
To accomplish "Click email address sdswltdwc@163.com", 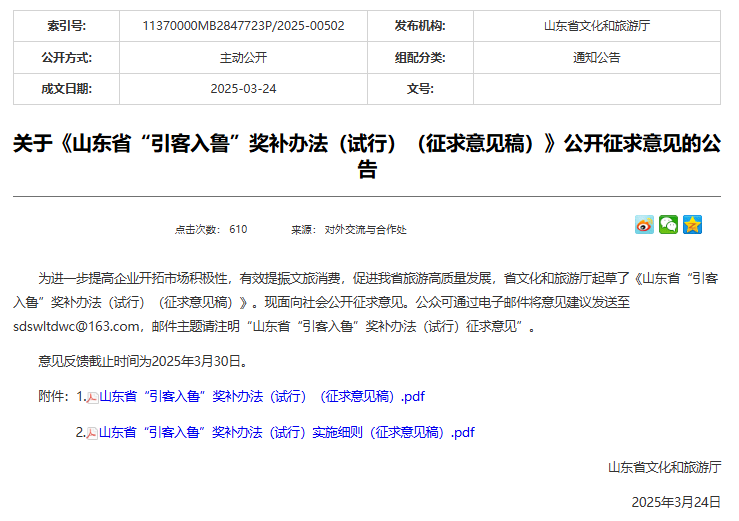I will [x=76, y=326].
